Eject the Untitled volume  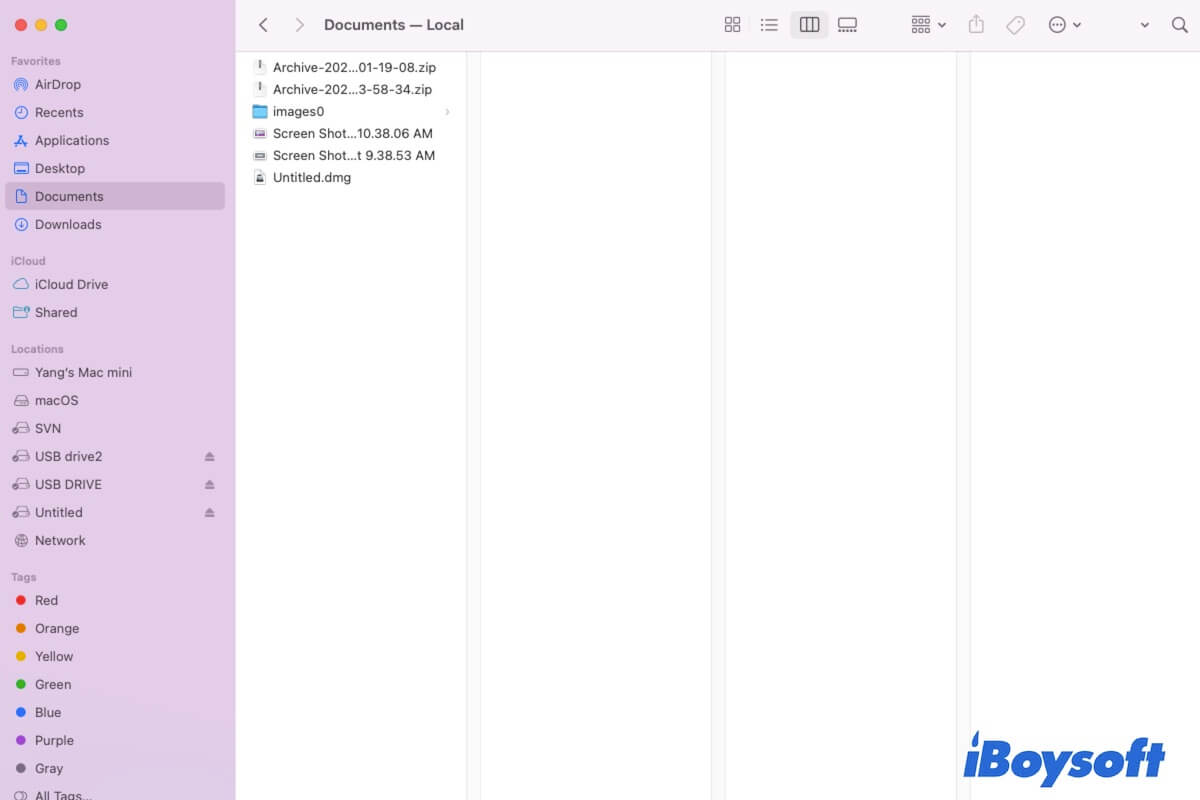tap(210, 512)
